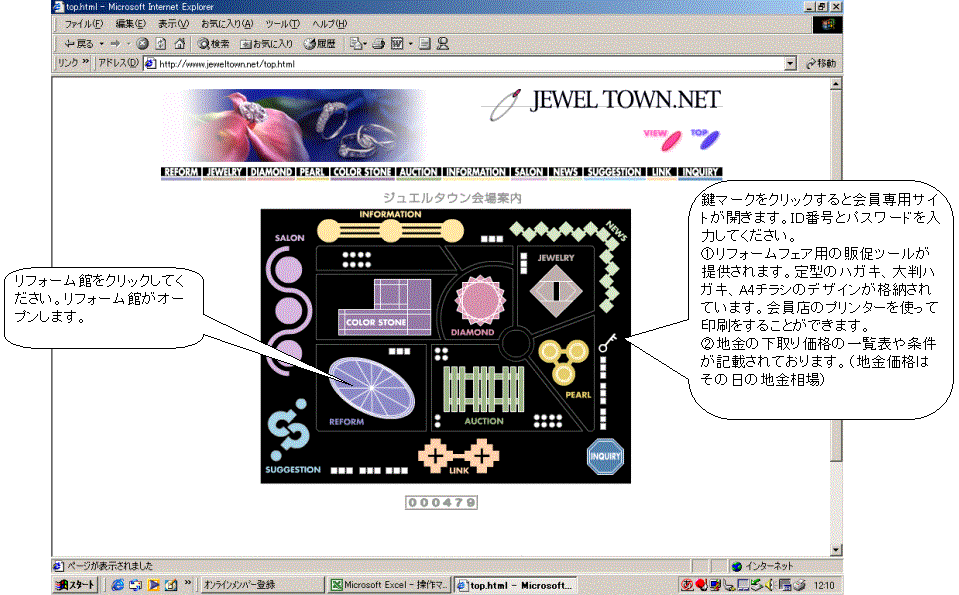The height and width of the screenshot is (595, 959).
Task: Launch Internet Explorer from quick launch
Action: tap(117, 585)
